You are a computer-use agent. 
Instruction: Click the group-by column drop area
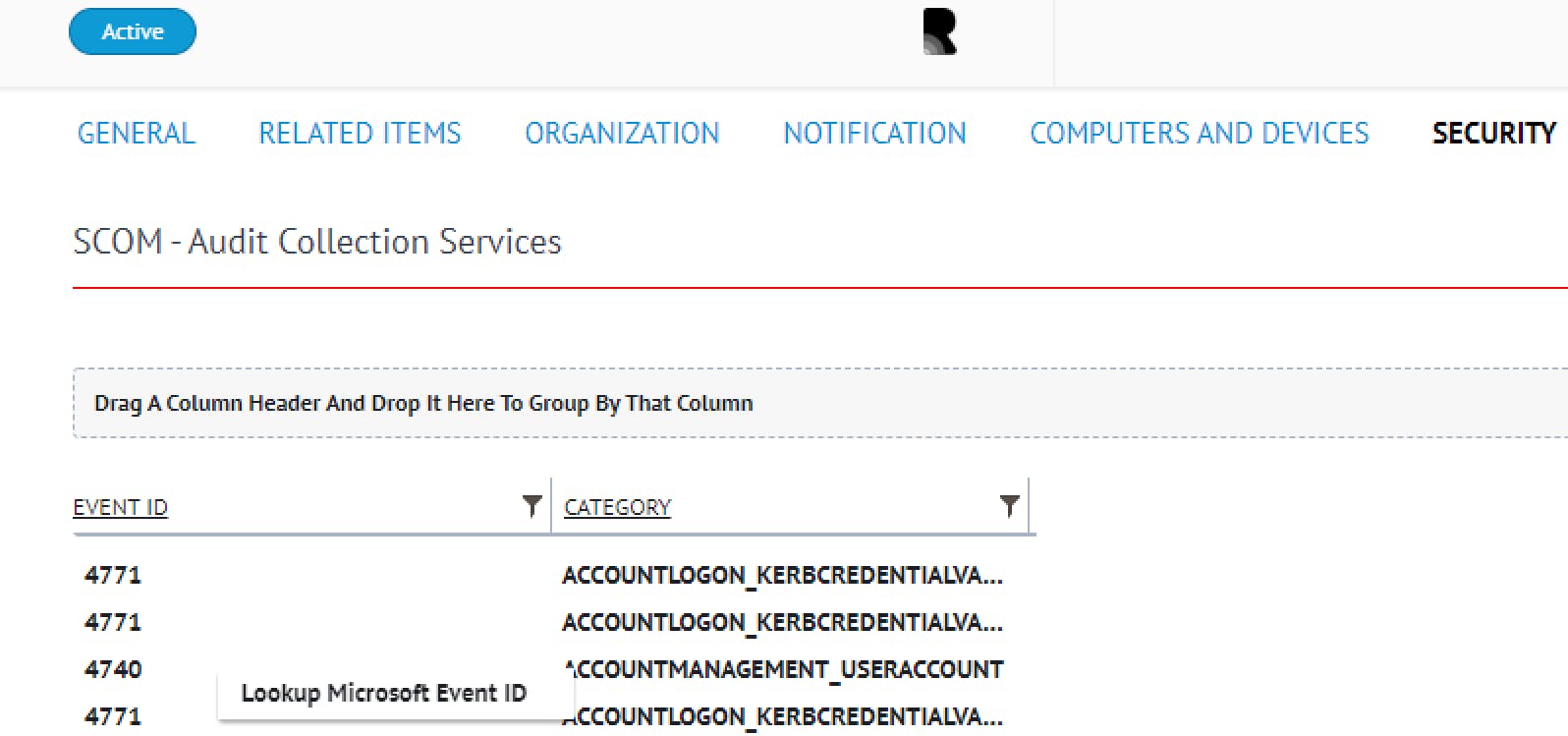click(820, 403)
